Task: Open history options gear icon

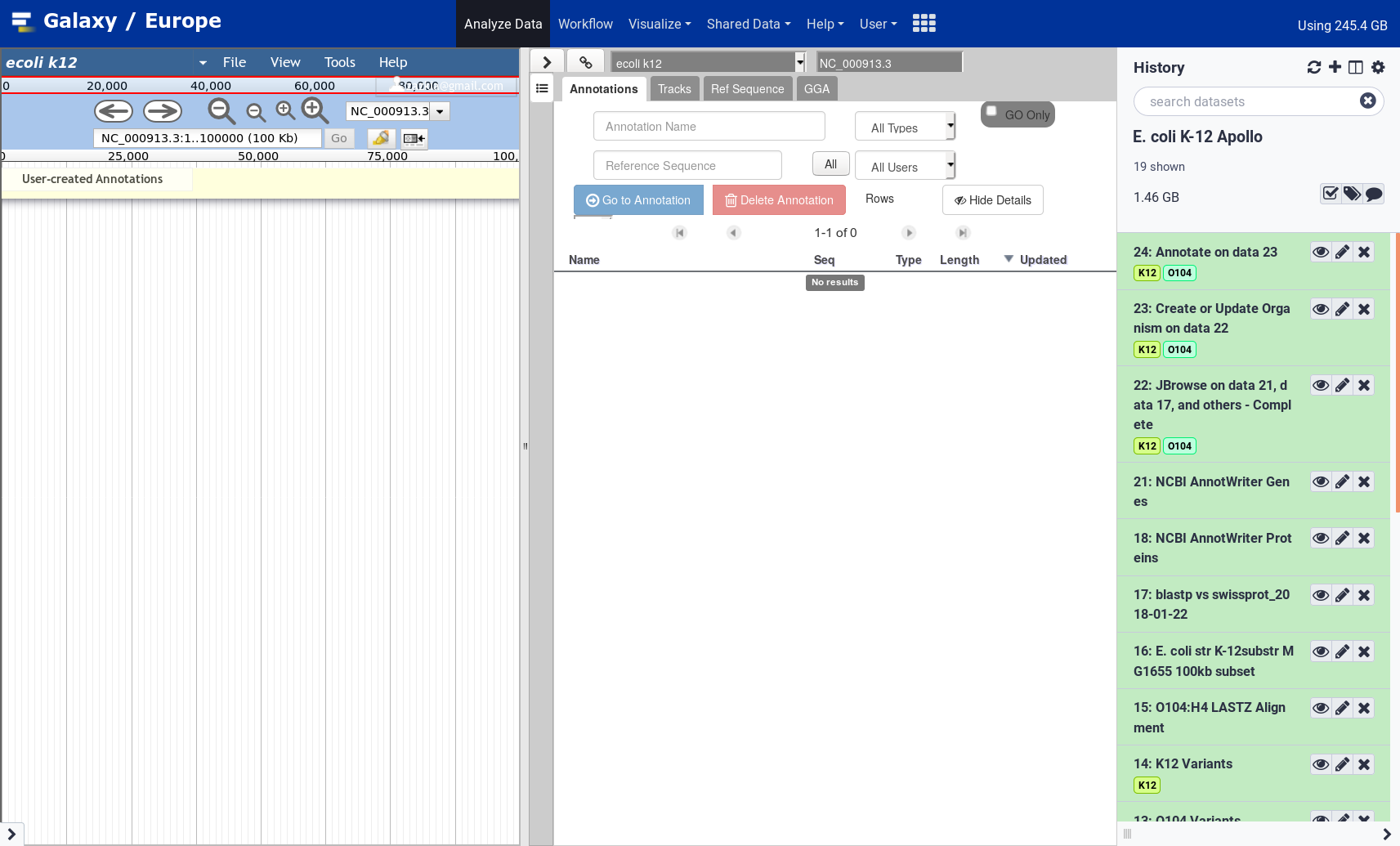Action: point(1378,67)
